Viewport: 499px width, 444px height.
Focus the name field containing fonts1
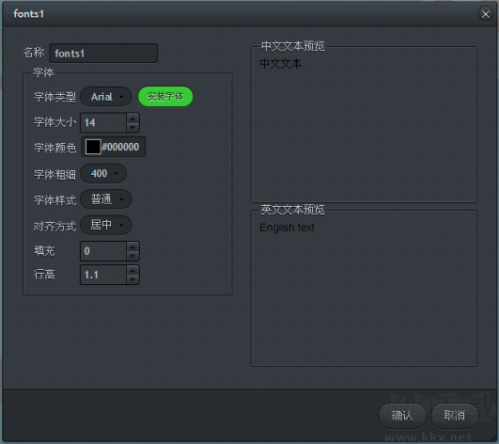tap(104, 53)
